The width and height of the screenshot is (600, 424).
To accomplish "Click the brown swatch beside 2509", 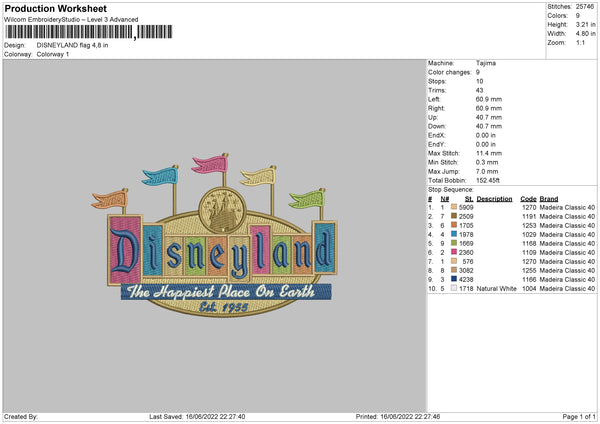I will click(454, 216).
